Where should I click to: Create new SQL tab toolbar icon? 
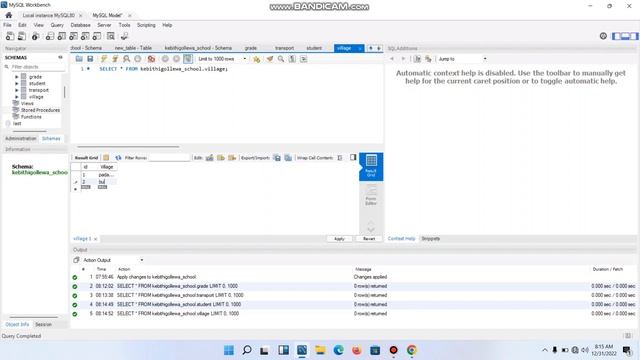pos(10,36)
